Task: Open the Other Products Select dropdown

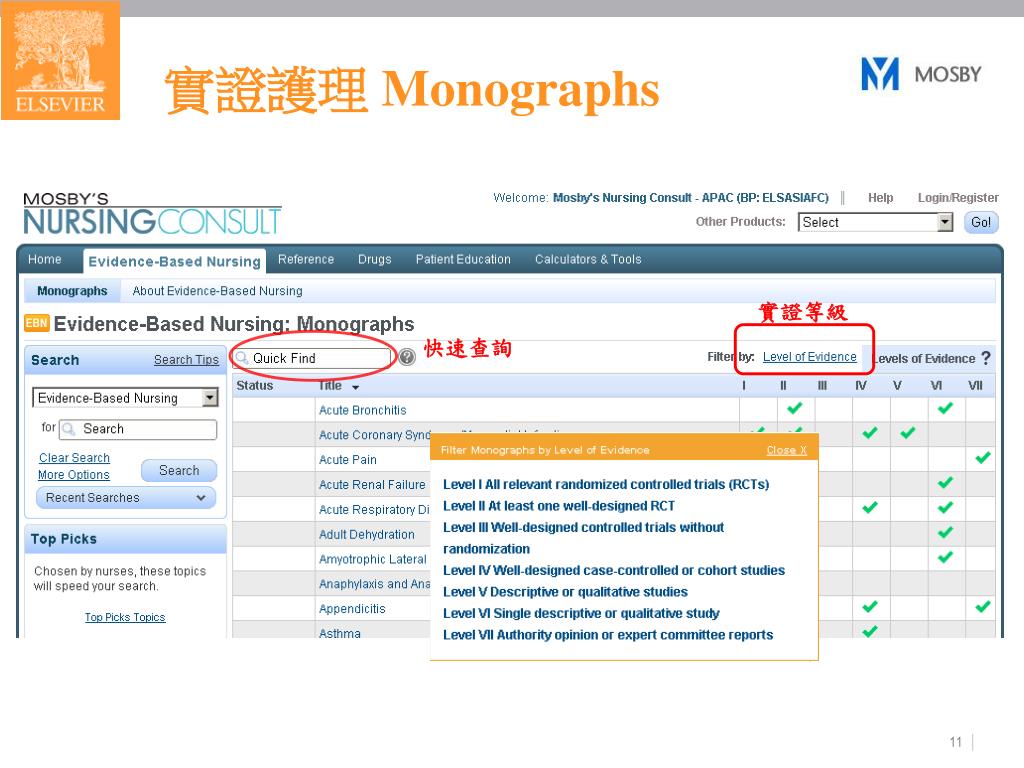Action: 875,223
